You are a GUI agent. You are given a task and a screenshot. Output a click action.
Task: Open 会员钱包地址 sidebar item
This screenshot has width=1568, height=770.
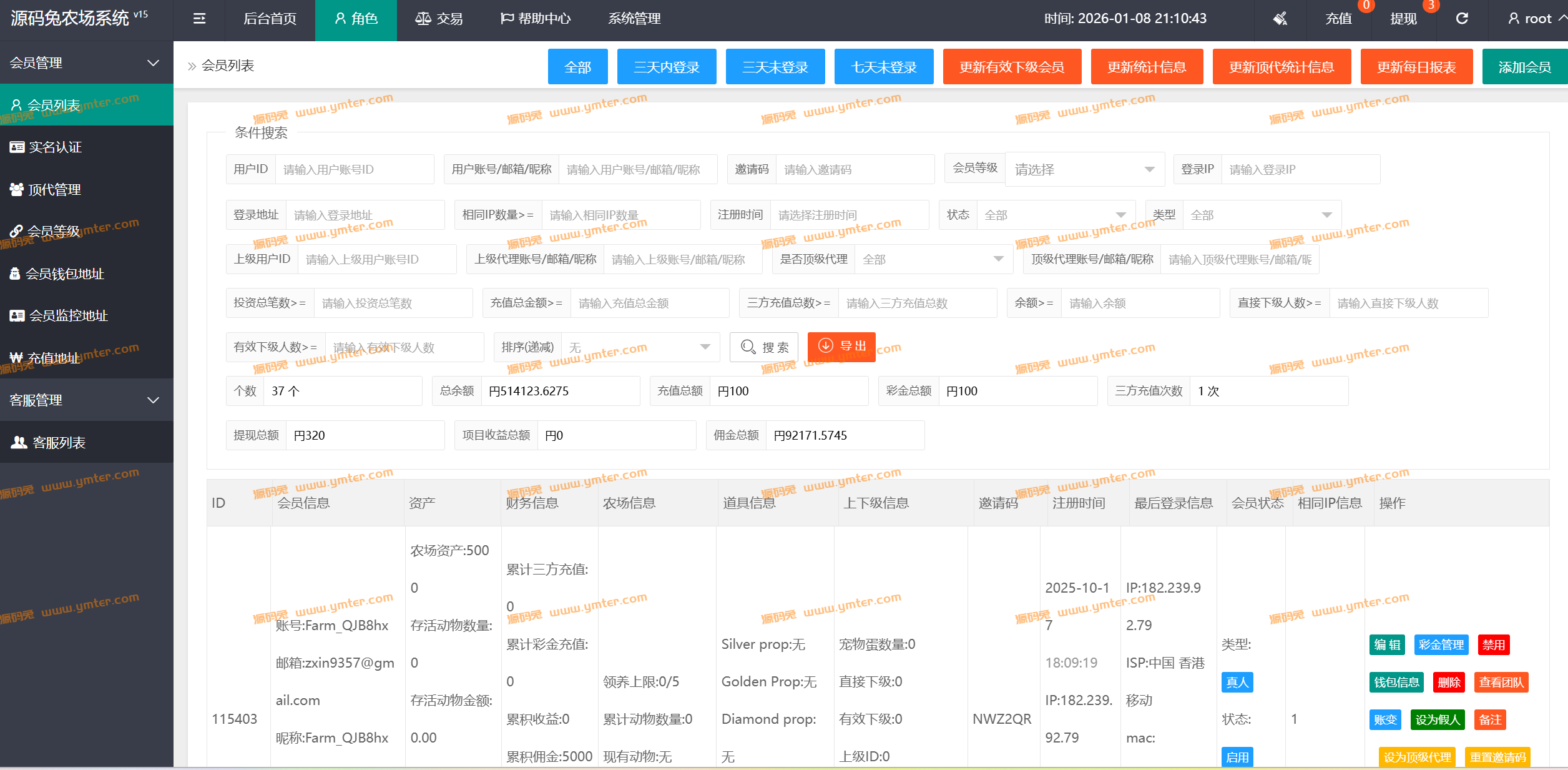(x=64, y=274)
